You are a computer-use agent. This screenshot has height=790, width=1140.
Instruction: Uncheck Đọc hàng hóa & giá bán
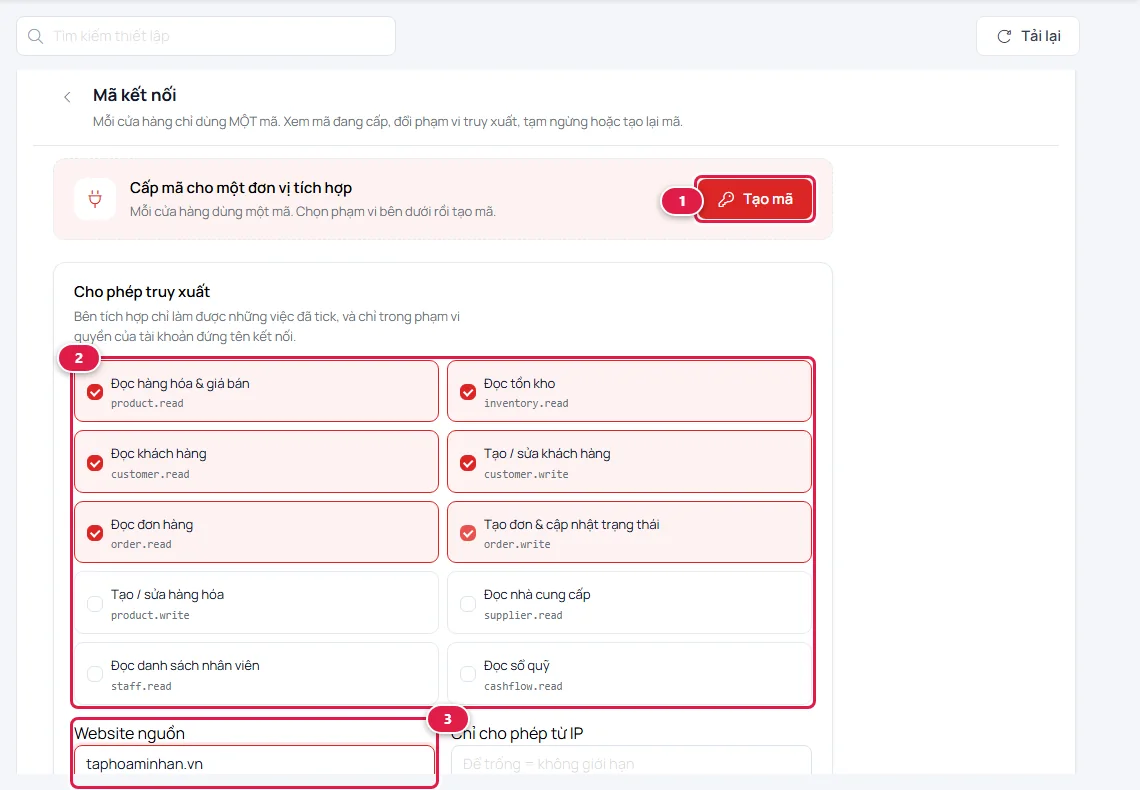[95, 392]
